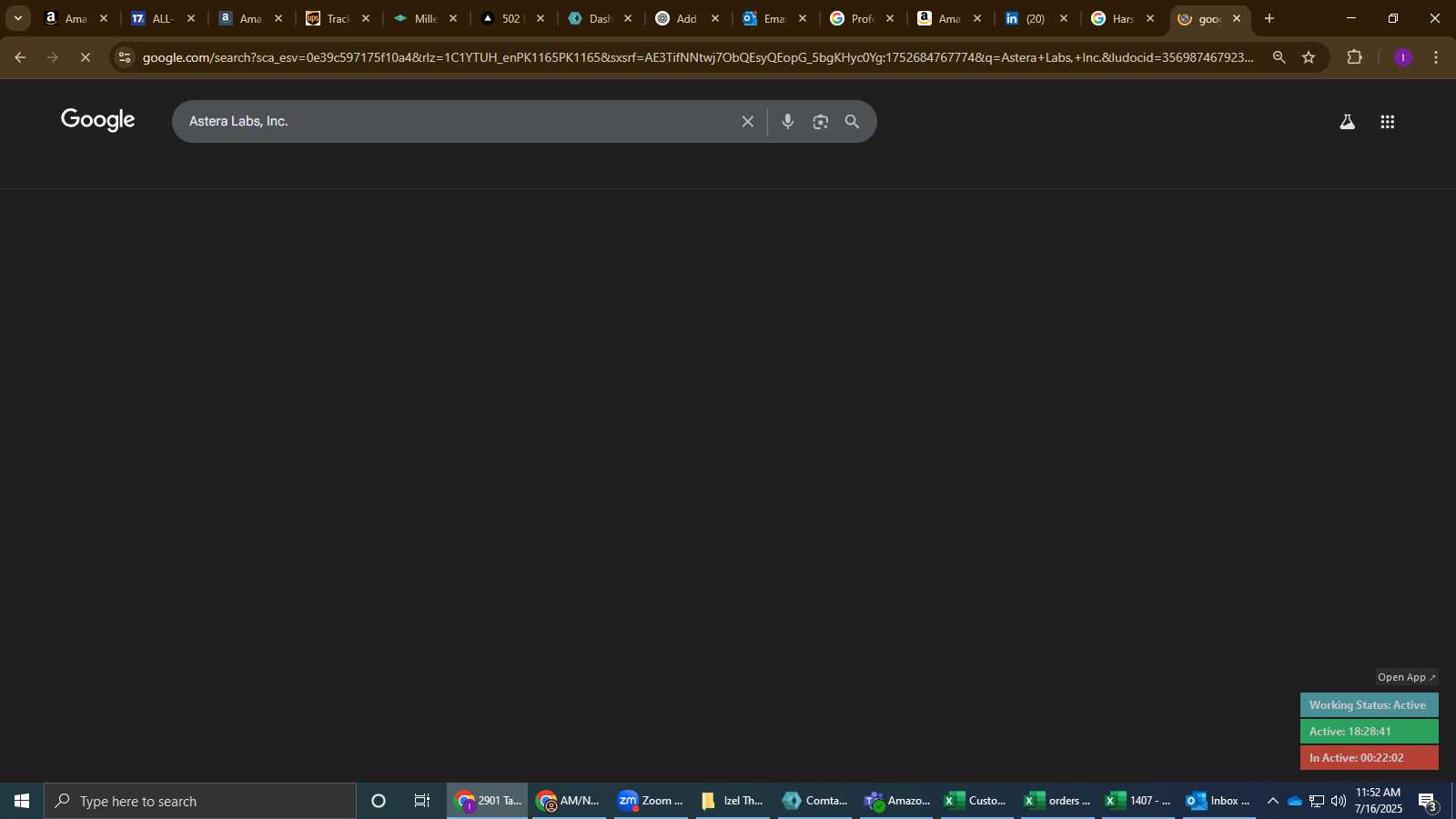Open Comta... app on taskbar
Screen dimensions: 1456x819
tap(814, 801)
